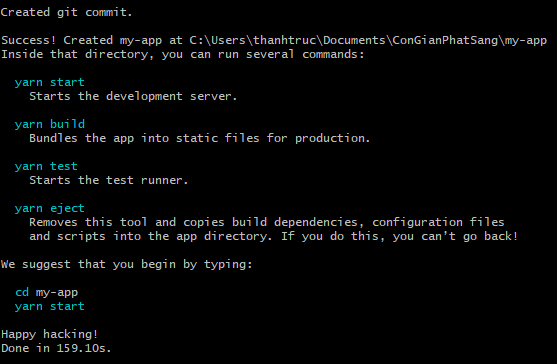This screenshot has height=364, width=557.
Task: Click the 'configuration files' text in eject description
Action: point(438,223)
